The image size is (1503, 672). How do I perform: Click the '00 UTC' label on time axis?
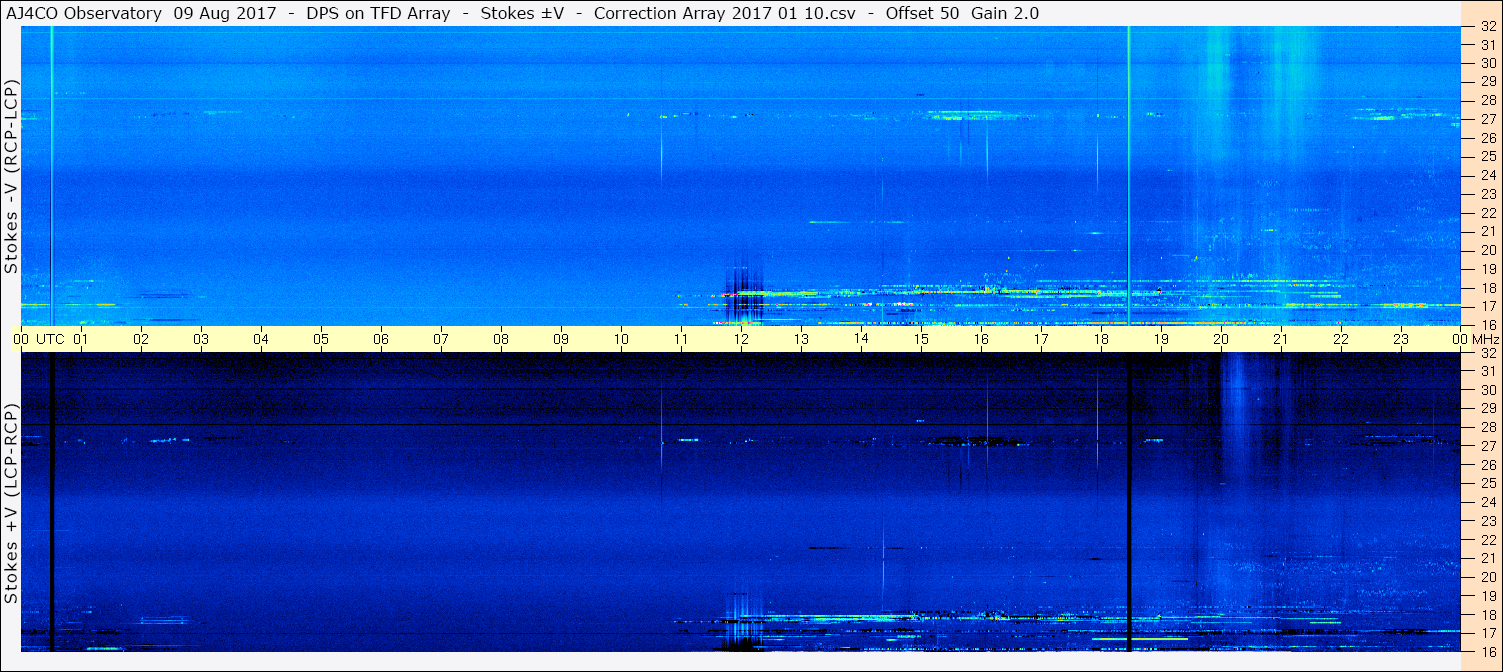[x=38, y=339]
